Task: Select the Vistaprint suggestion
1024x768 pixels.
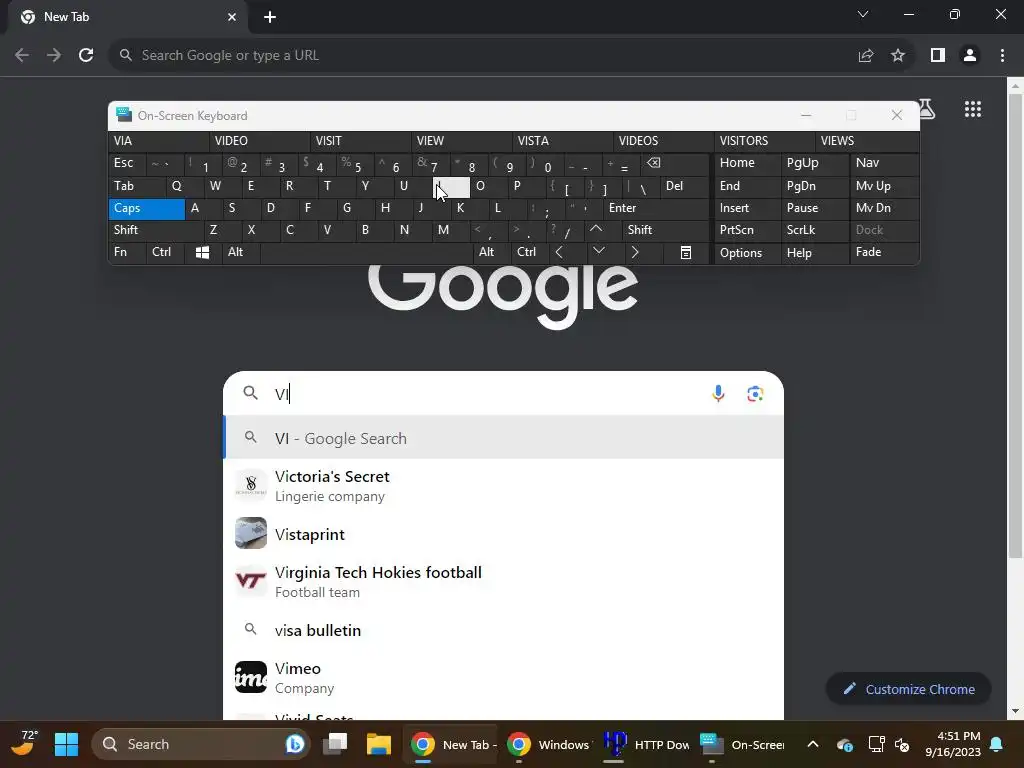Action: (x=503, y=534)
